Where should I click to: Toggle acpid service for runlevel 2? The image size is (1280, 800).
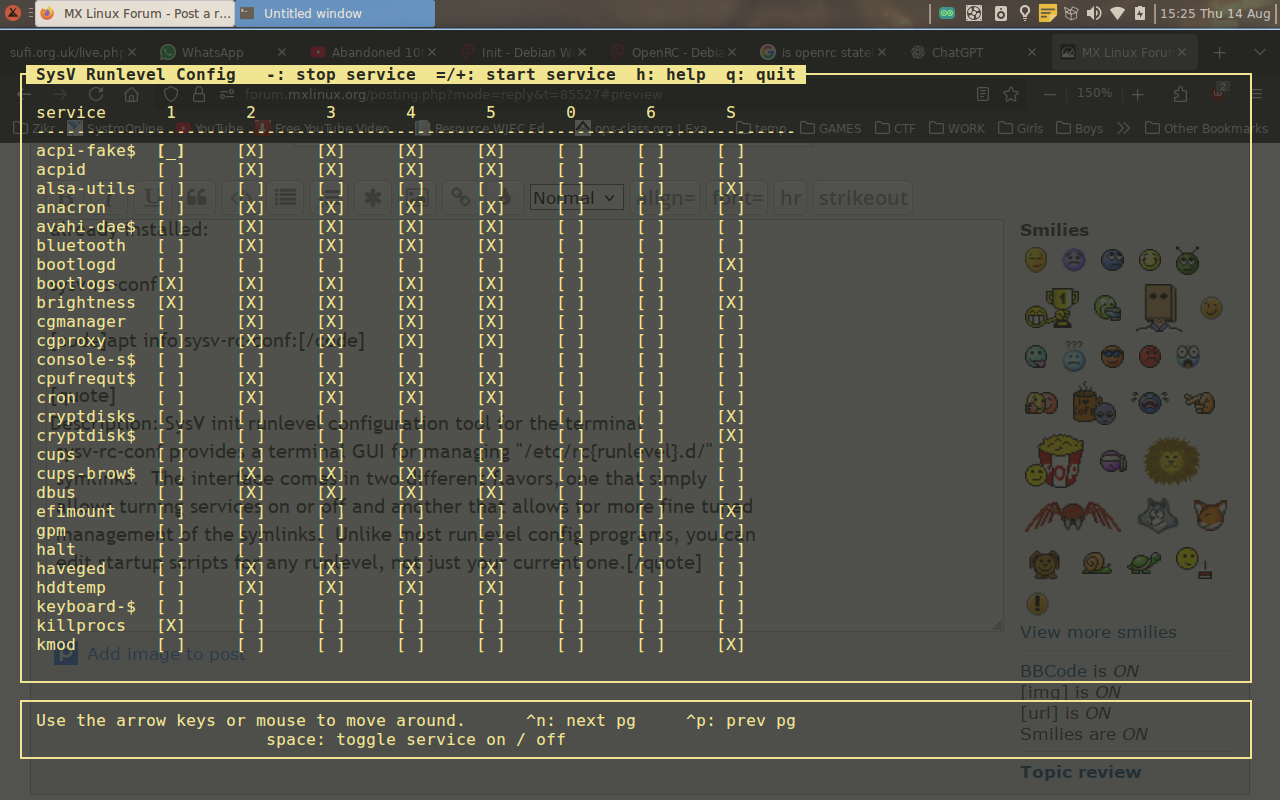[251, 169]
